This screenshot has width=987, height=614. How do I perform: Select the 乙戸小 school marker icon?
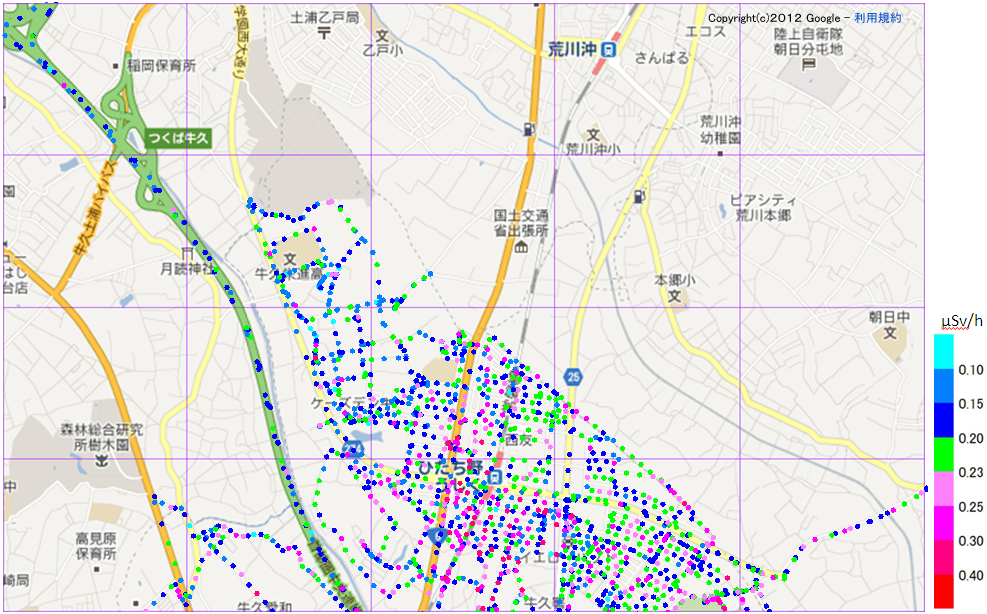click(382, 36)
